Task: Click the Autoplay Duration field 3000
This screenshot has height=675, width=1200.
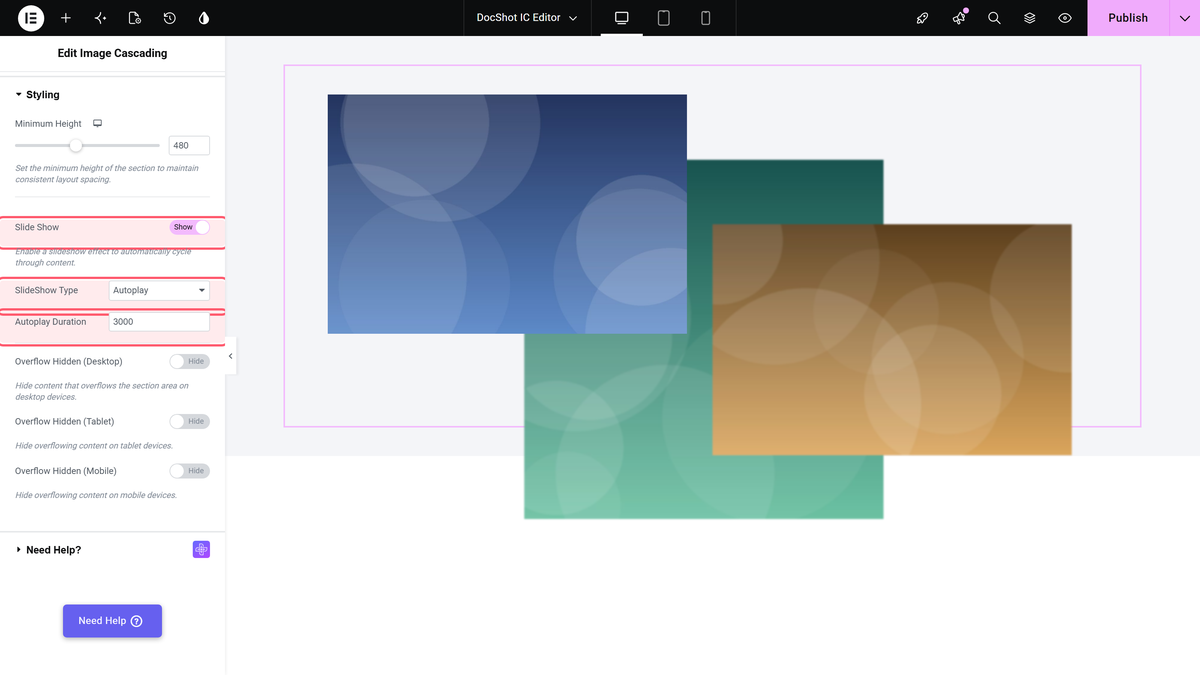Action: pos(159,322)
